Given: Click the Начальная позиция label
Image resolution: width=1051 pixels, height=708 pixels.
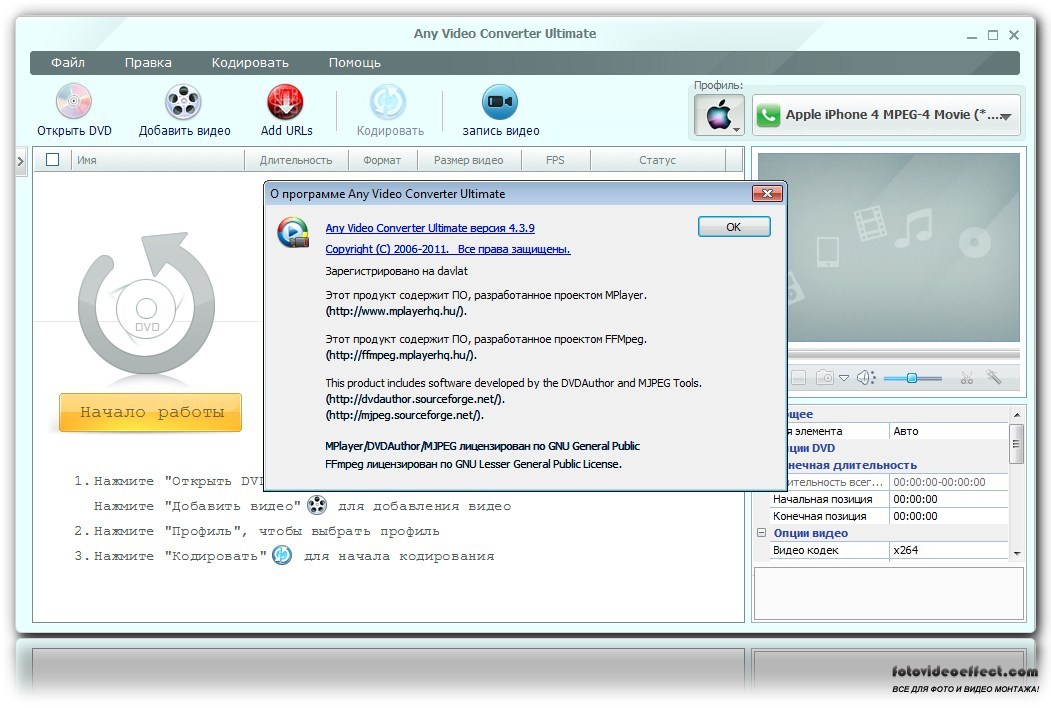Looking at the screenshot, I should tap(822, 499).
